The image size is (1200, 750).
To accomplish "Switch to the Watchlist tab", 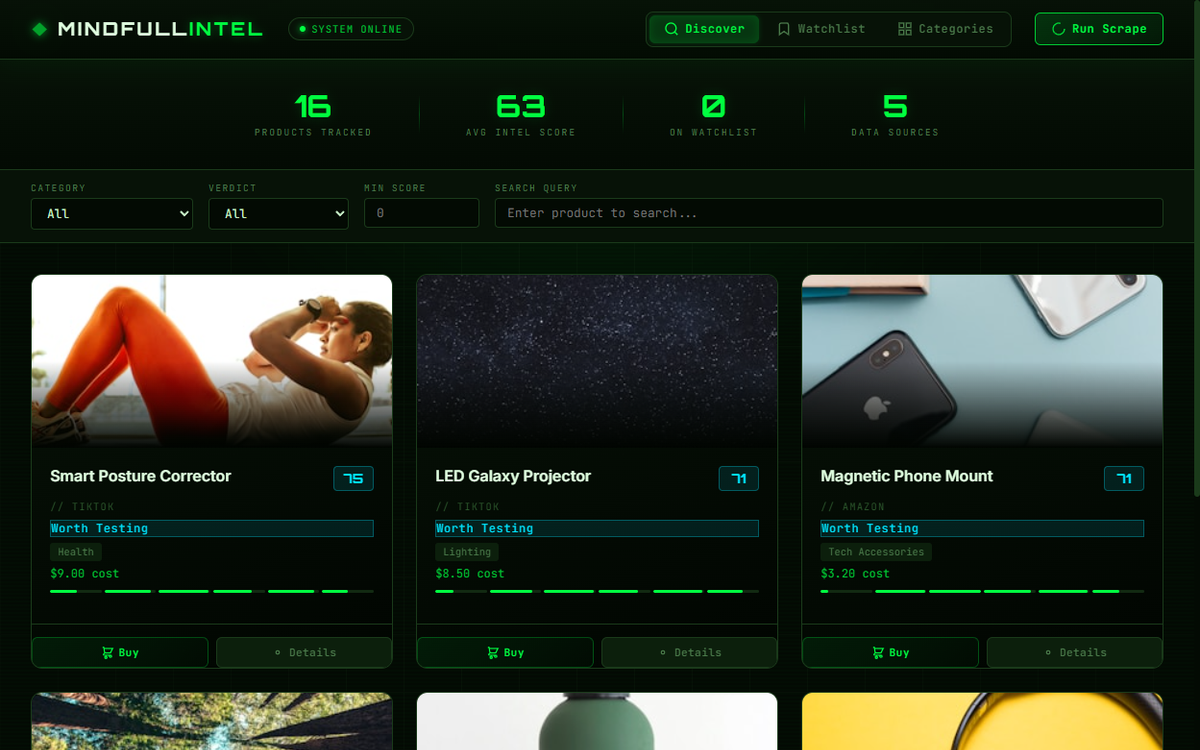I will pos(822,29).
